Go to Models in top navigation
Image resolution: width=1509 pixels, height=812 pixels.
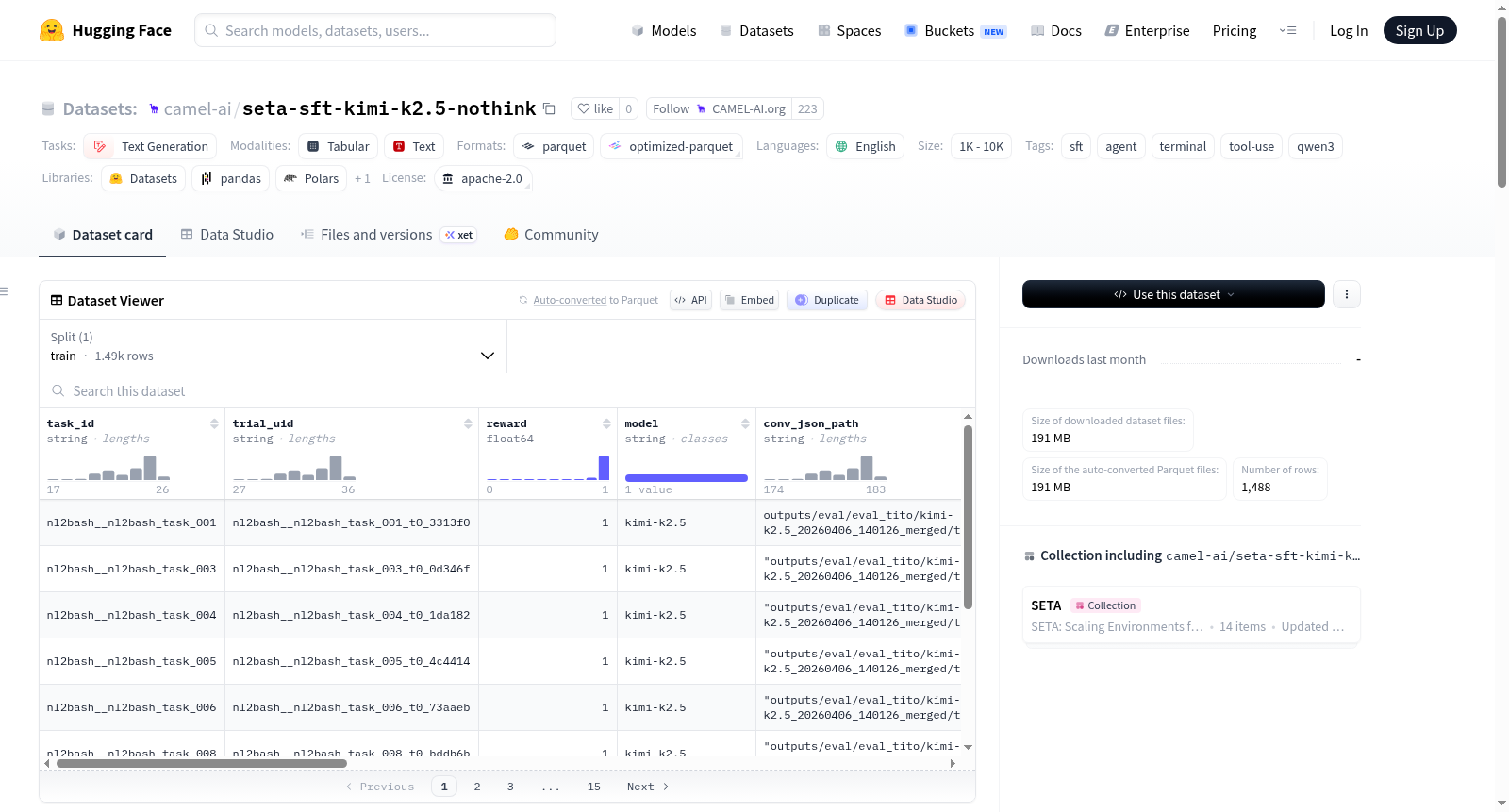(664, 30)
